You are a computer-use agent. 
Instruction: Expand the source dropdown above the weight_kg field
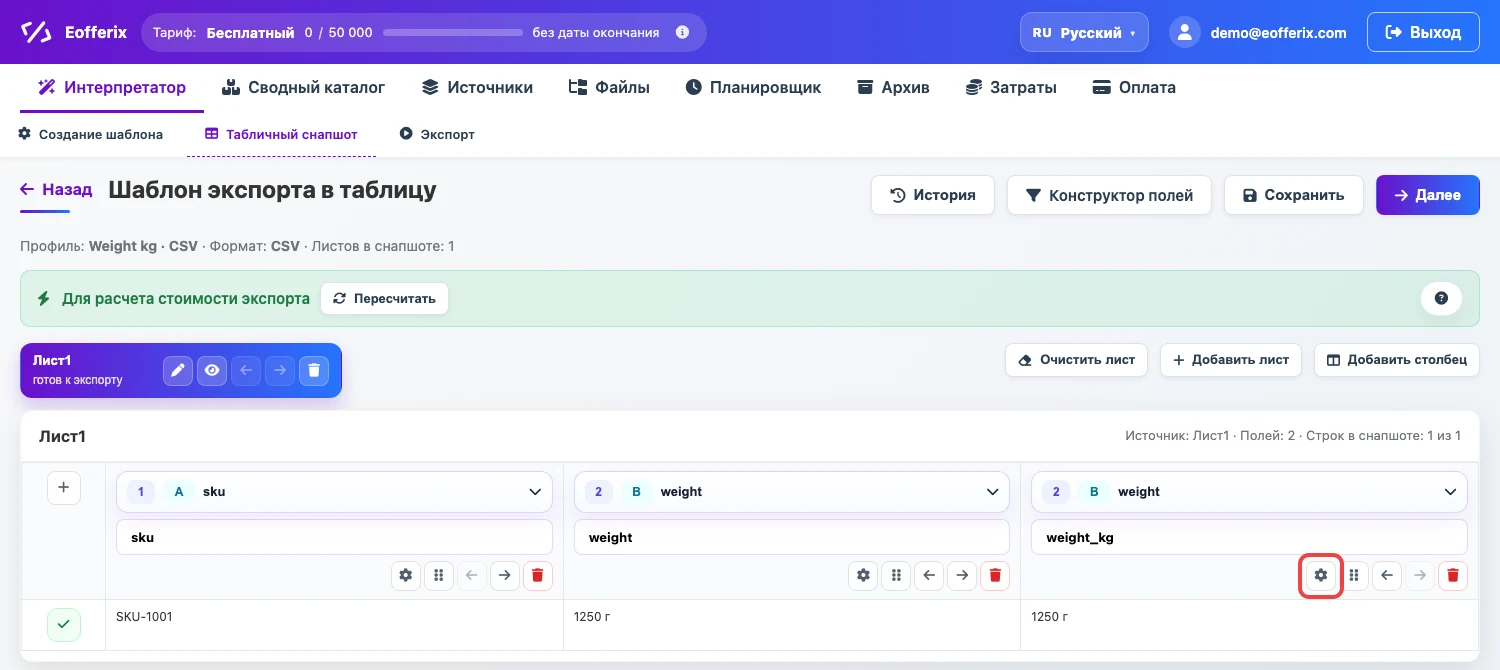(1249, 492)
